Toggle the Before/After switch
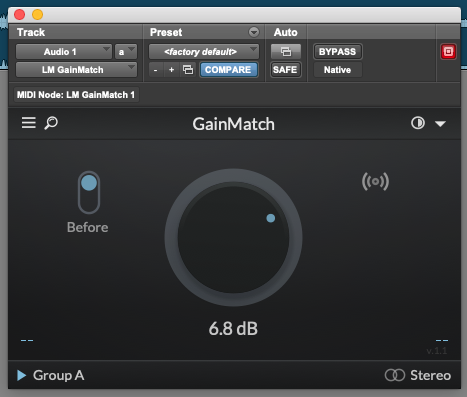The width and height of the screenshot is (467, 397). (89, 193)
